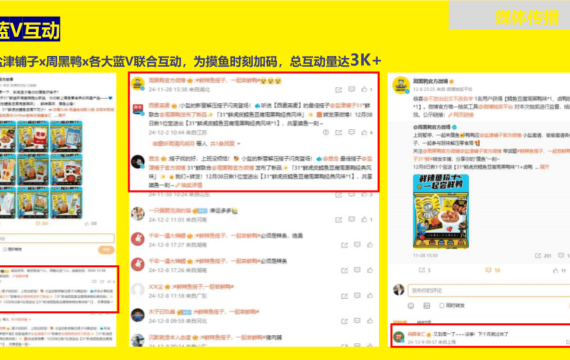Image resolution: width=570 pixels, height=360 pixels.
Task: Repost icon on 24-12-8 17:26 comment
Action: point(344,271)
